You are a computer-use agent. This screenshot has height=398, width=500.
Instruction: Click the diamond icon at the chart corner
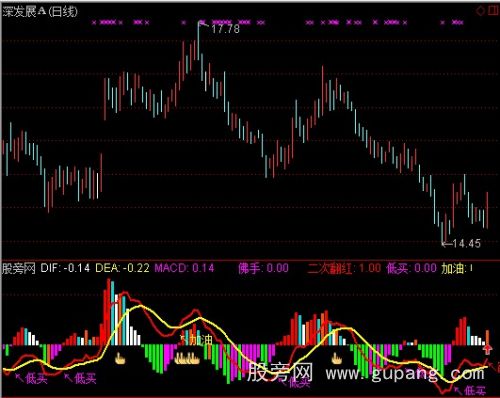(480, 11)
